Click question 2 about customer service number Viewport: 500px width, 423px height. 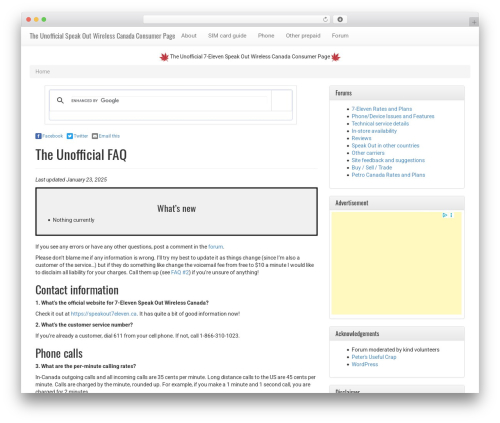[x=84, y=325]
